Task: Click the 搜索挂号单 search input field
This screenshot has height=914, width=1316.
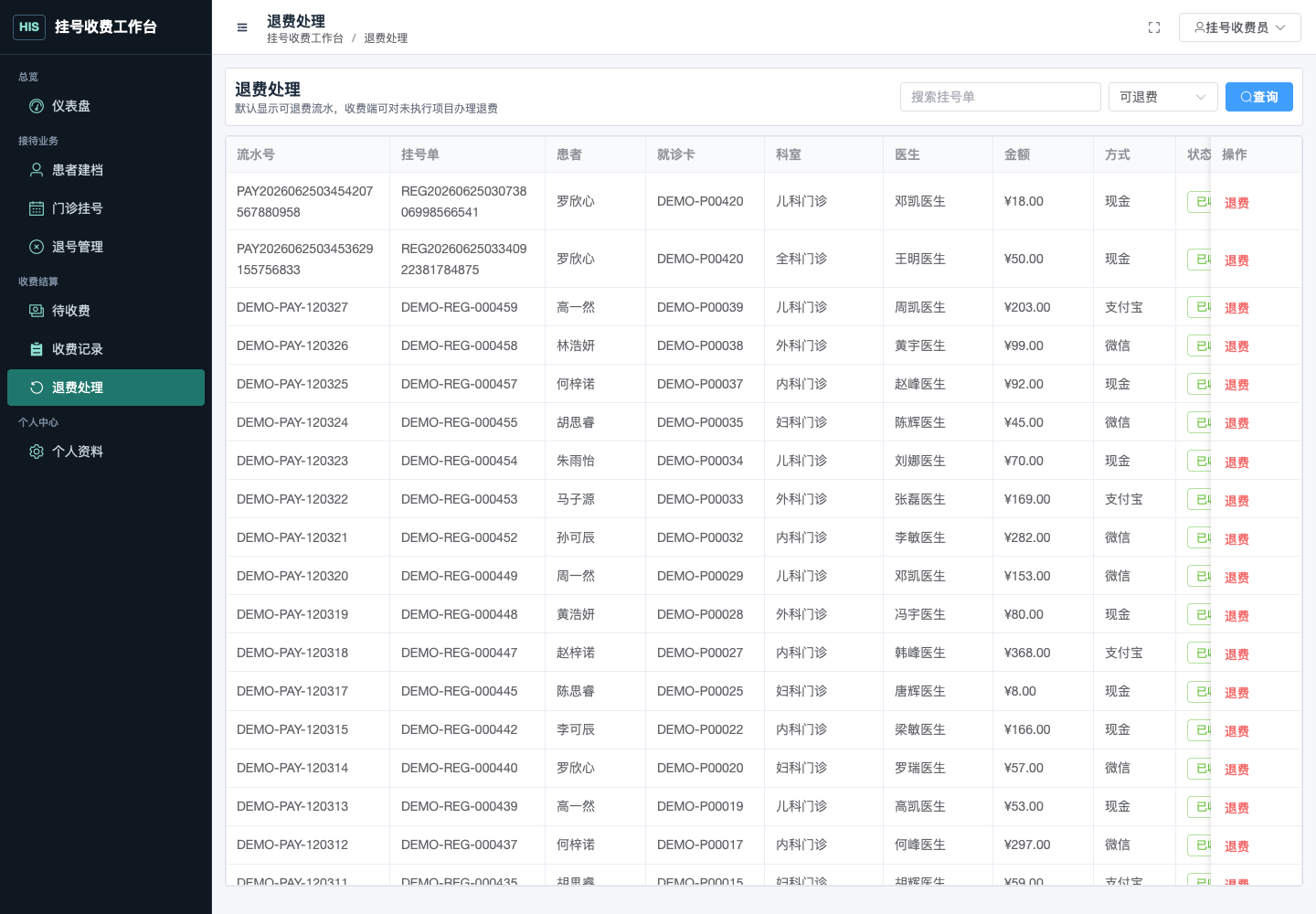Action: (x=1001, y=97)
